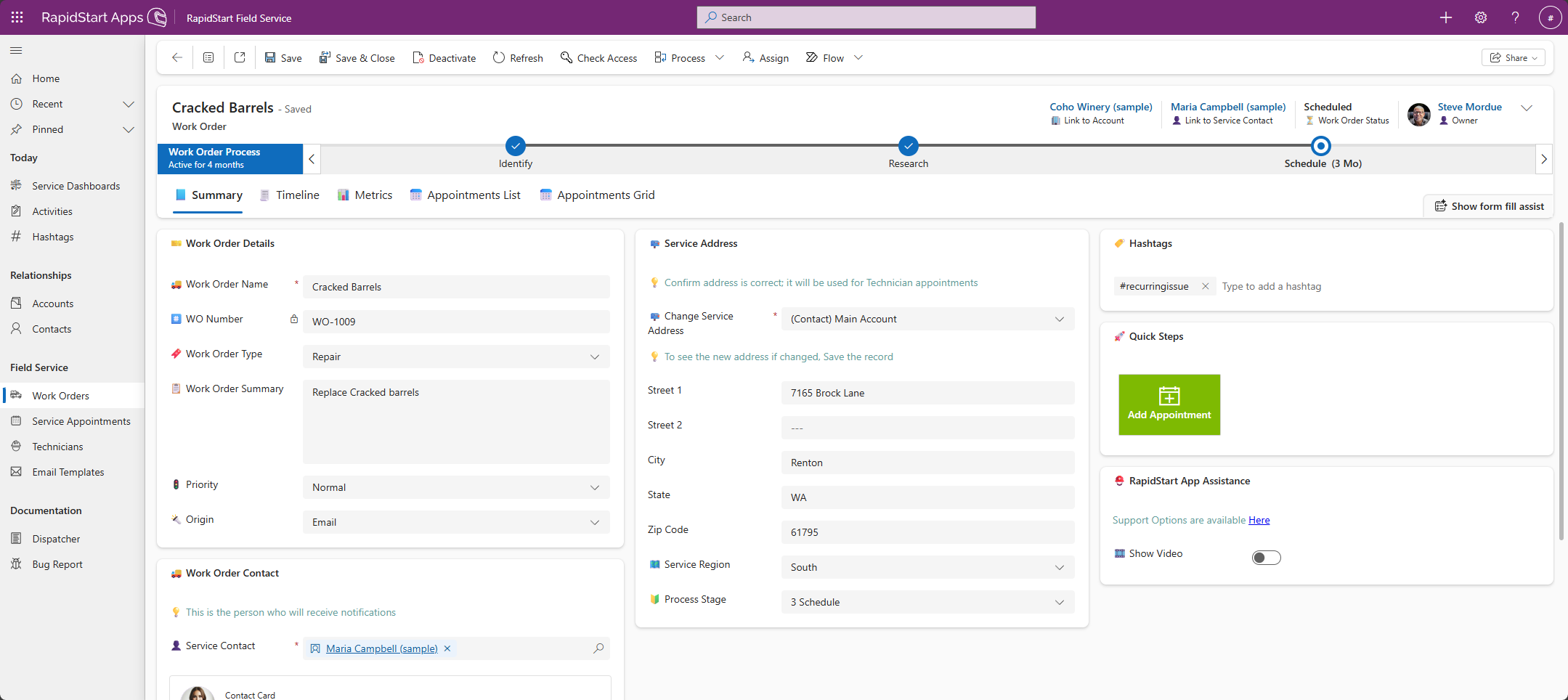The width and height of the screenshot is (1568, 700).
Task: Open the Origin dropdown
Action: tap(456, 522)
